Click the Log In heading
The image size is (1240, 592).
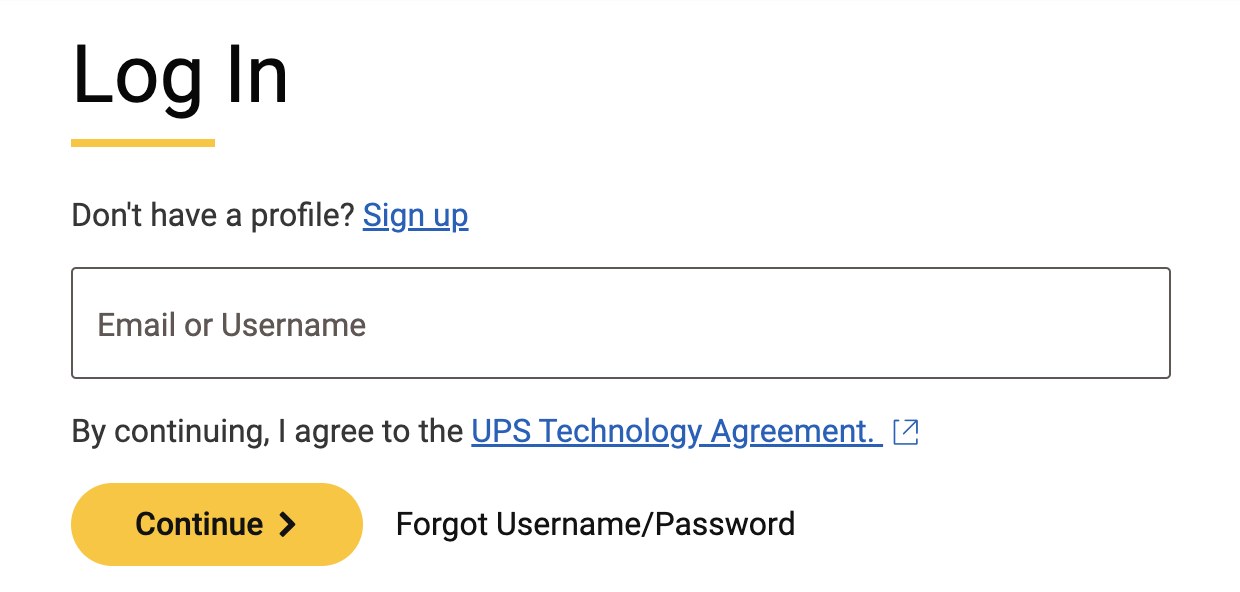point(180,76)
